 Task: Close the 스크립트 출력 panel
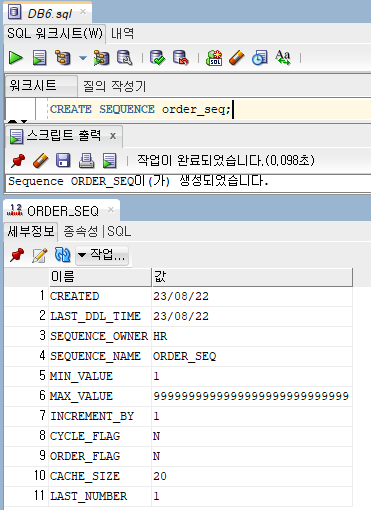[113, 136]
